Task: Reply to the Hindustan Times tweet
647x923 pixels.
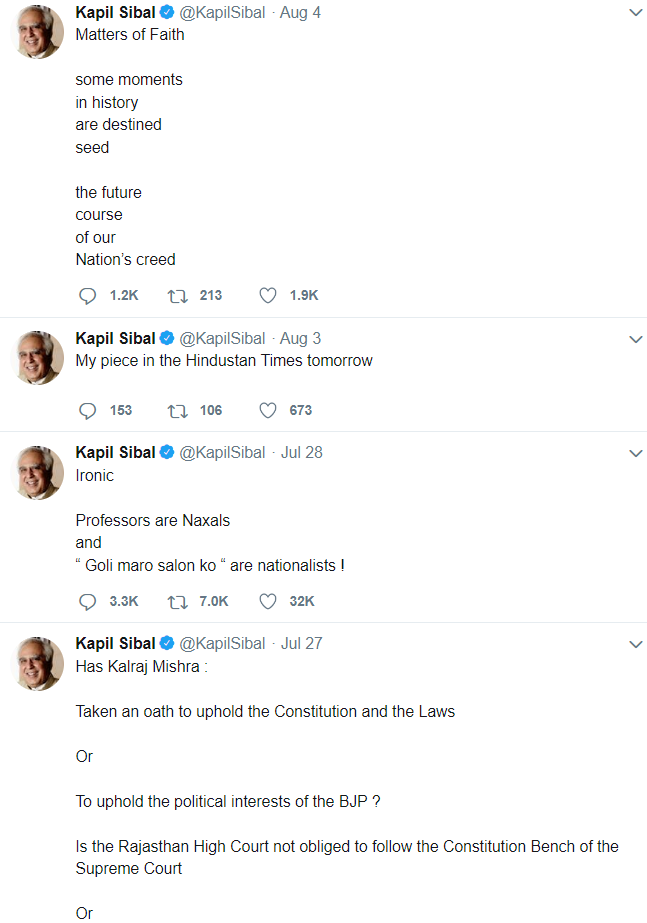Action: tap(87, 410)
